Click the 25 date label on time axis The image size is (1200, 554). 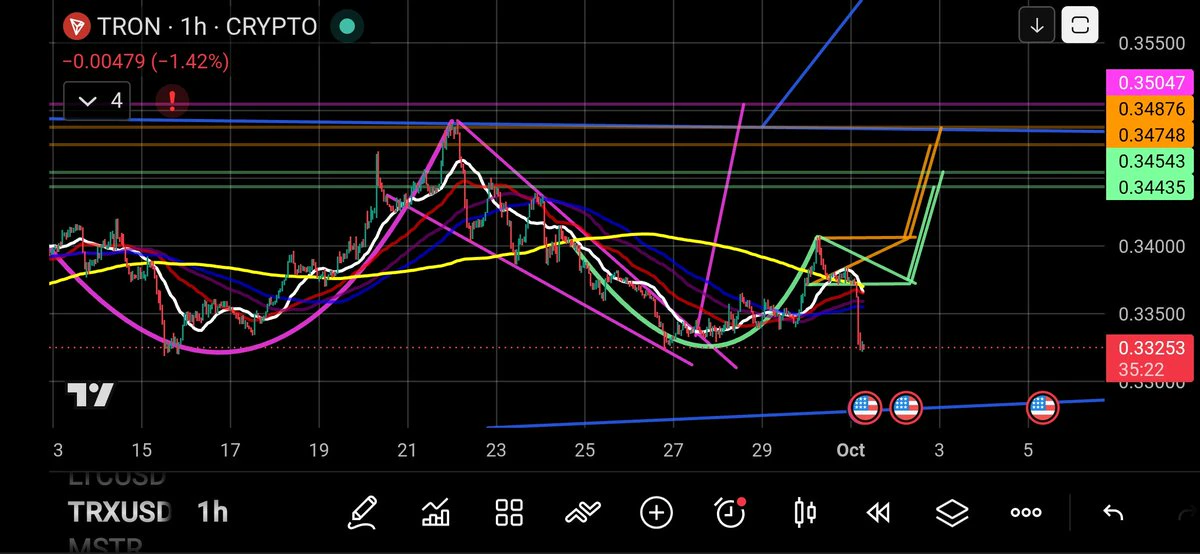pos(585,450)
